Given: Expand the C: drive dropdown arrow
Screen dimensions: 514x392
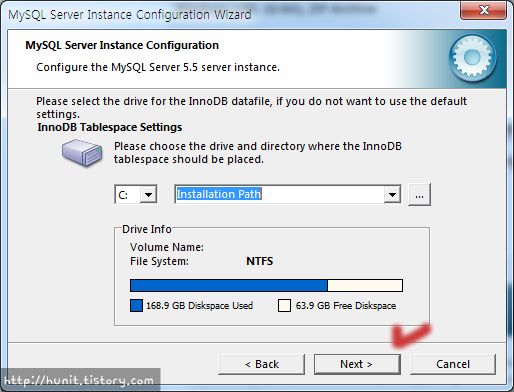Looking at the screenshot, I should (148, 194).
